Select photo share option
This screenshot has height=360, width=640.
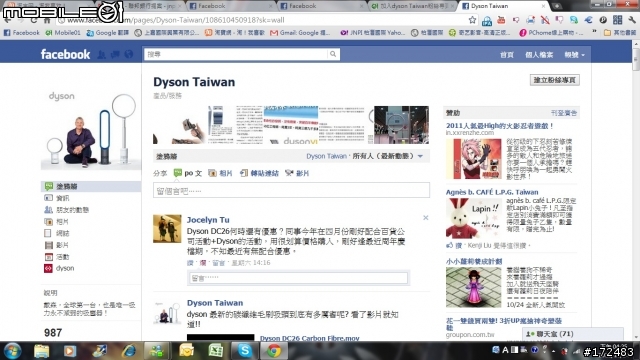click(x=220, y=173)
